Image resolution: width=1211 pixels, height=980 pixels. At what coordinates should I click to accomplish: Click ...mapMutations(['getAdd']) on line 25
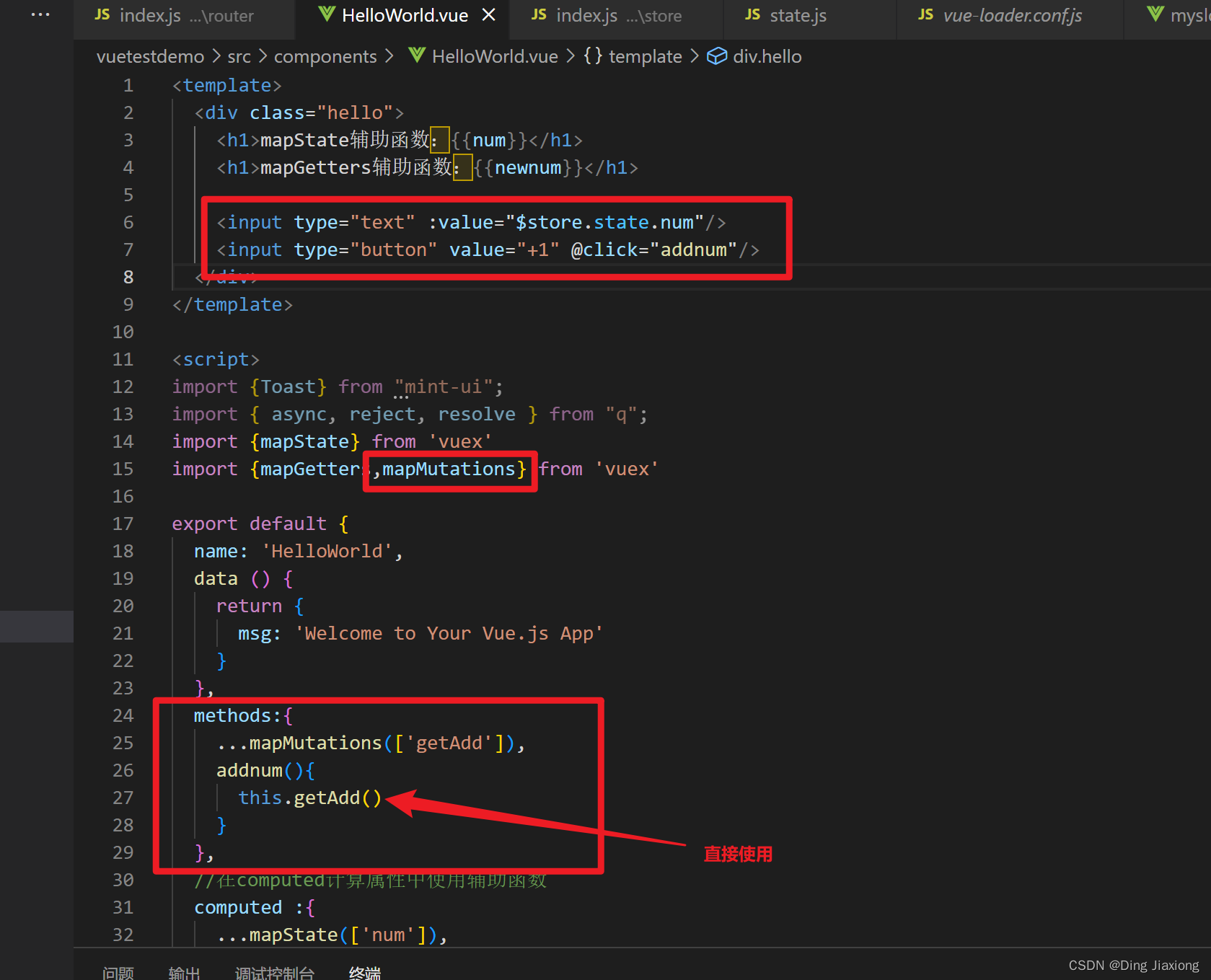pos(366,743)
